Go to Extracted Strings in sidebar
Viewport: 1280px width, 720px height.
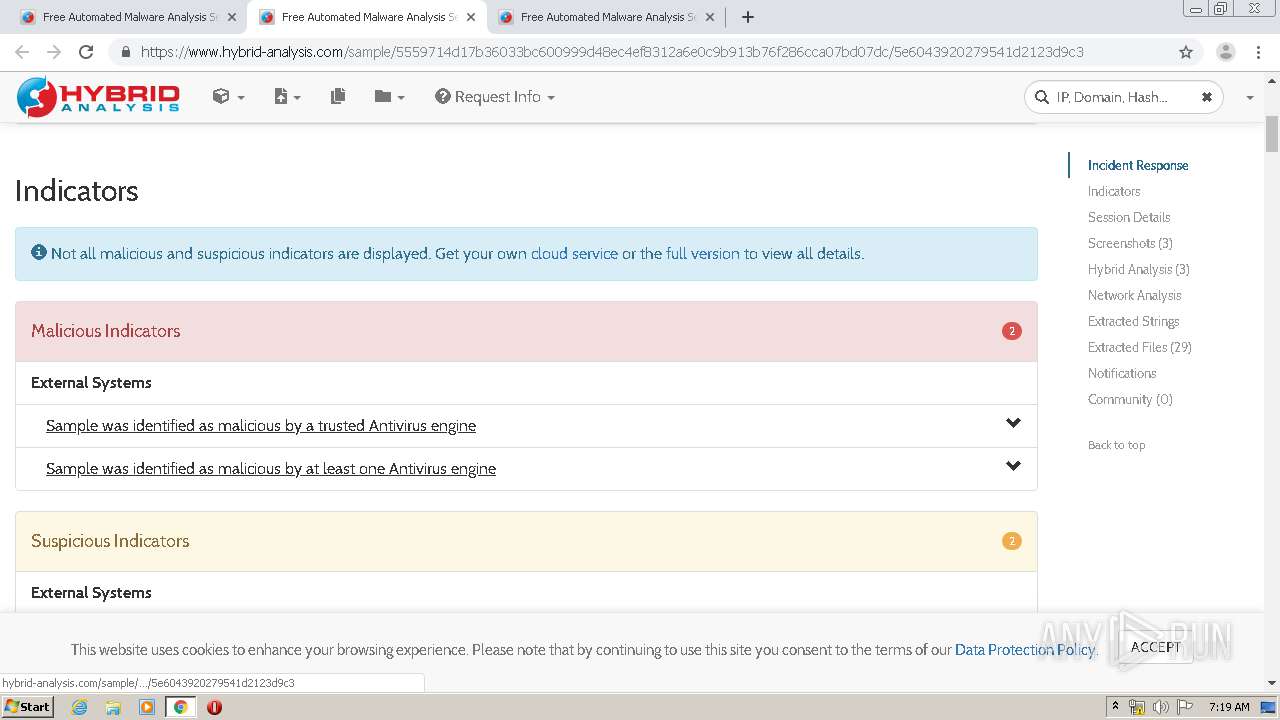click(1134, 322)
